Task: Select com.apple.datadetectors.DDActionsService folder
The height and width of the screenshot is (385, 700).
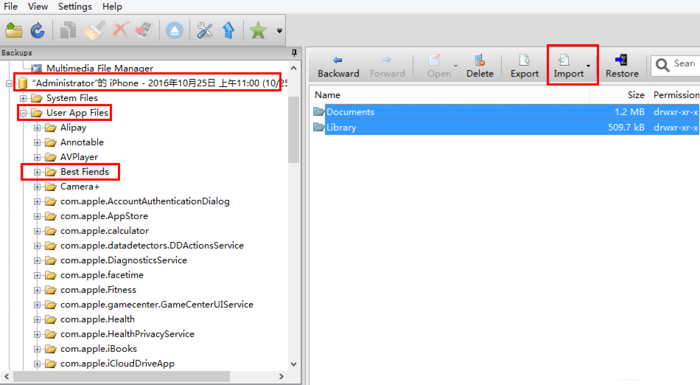Action: (x=152, y=245)
